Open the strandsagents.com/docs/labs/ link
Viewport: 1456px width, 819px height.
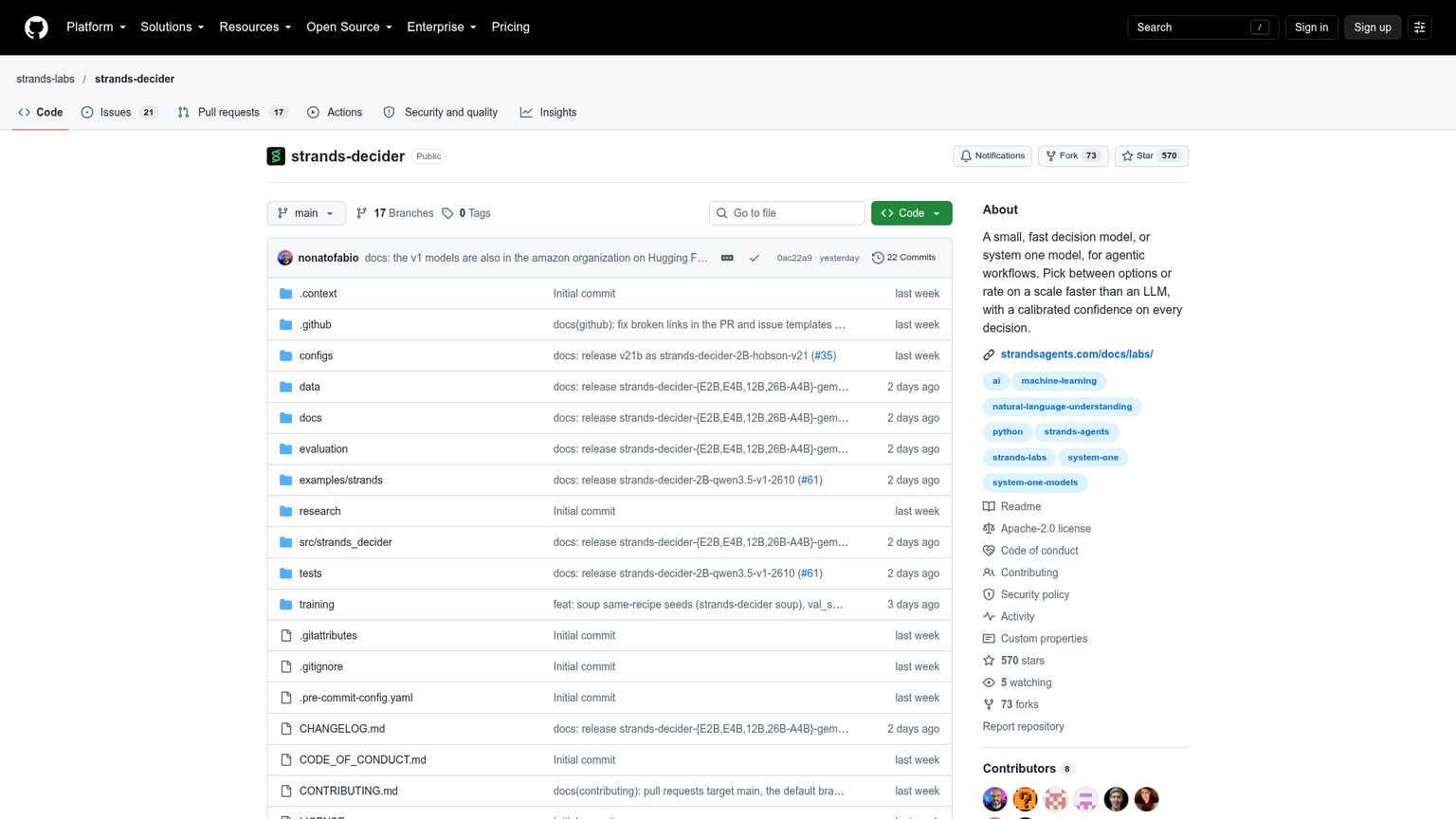pos(1077,355)
